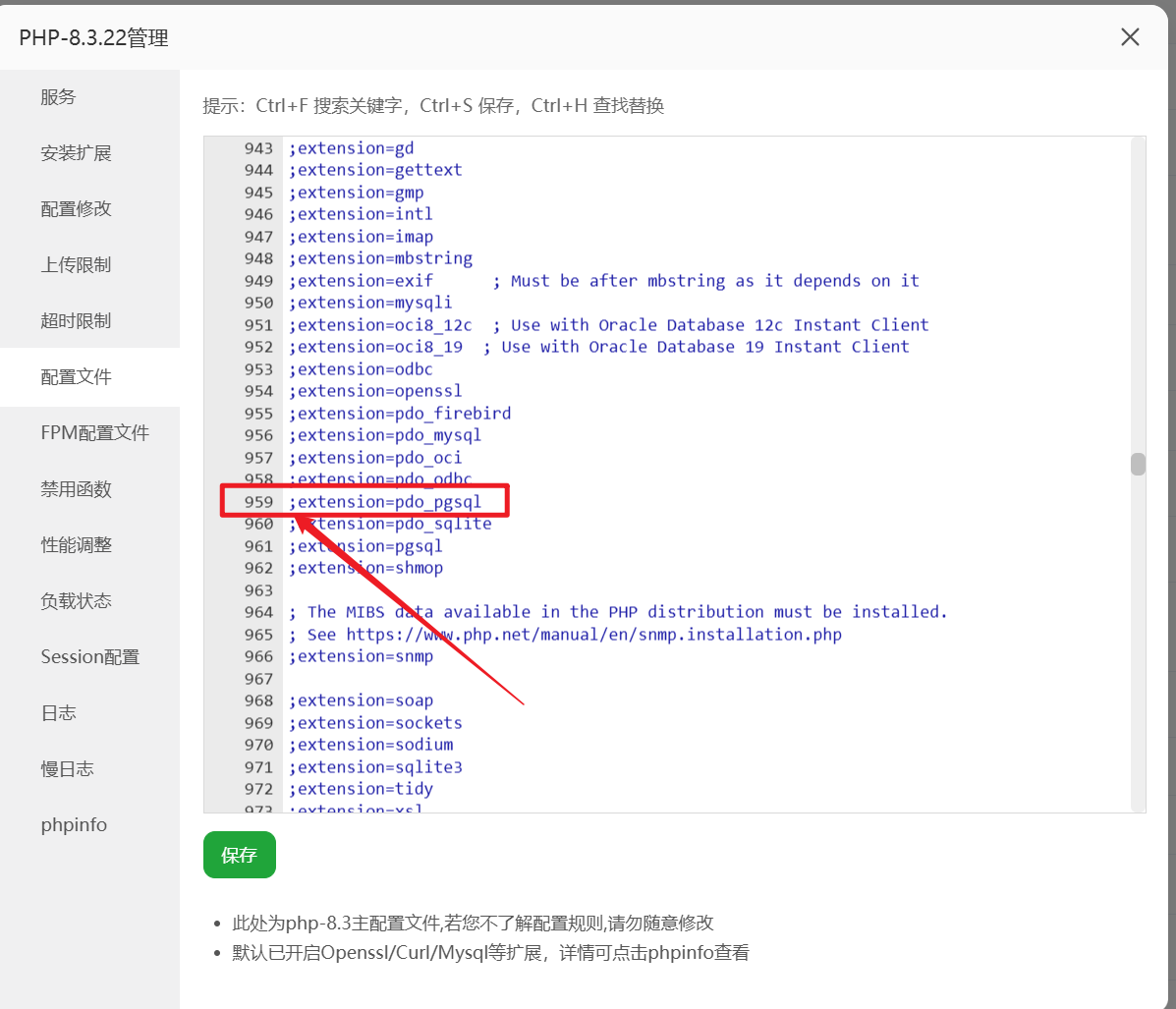
Task: Close the PHP-8.3.22 management dialog
Action: tap(1130, 37)
